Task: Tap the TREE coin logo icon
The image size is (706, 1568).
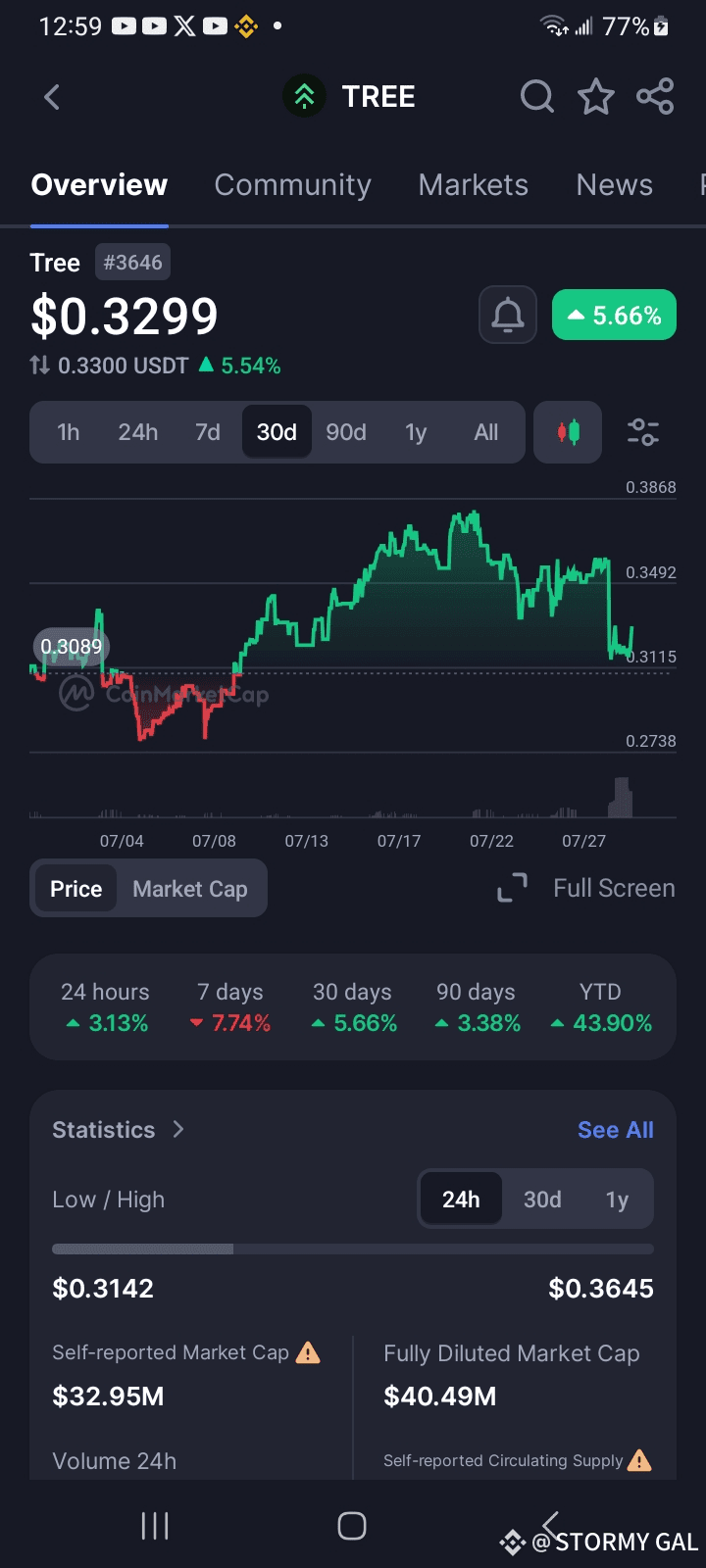Action: (x=304, y=97)
